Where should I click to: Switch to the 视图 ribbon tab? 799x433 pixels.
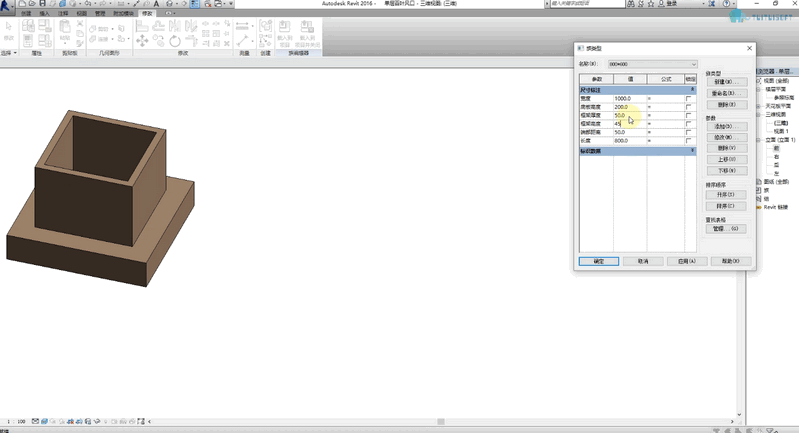coord(82,13)
